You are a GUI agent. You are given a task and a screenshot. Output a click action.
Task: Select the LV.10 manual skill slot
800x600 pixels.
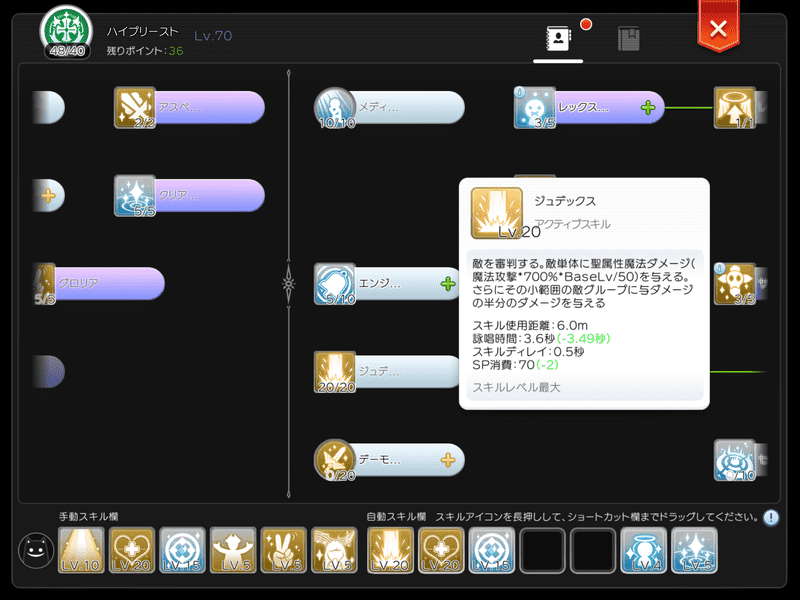[81, 551]
